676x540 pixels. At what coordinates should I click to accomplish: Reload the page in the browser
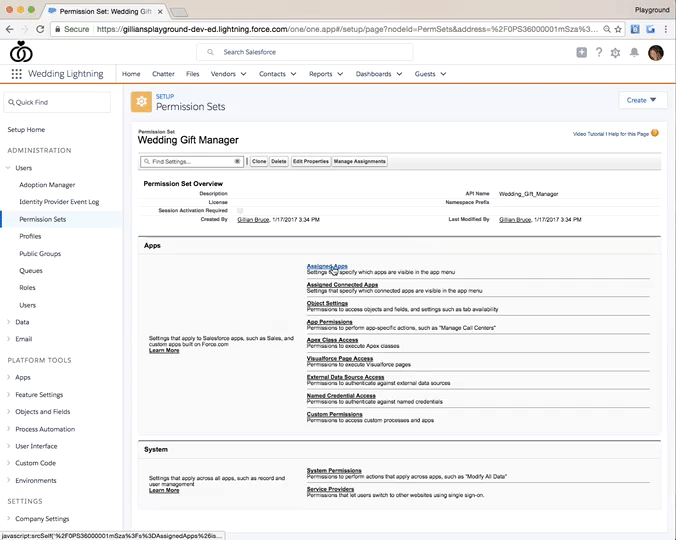(40, 29)
